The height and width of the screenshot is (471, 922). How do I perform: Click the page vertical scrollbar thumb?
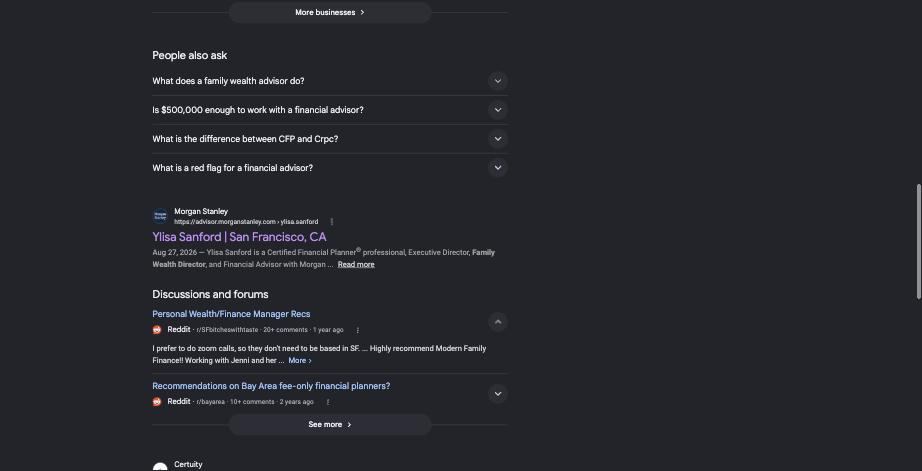click(x=918, y=242)
